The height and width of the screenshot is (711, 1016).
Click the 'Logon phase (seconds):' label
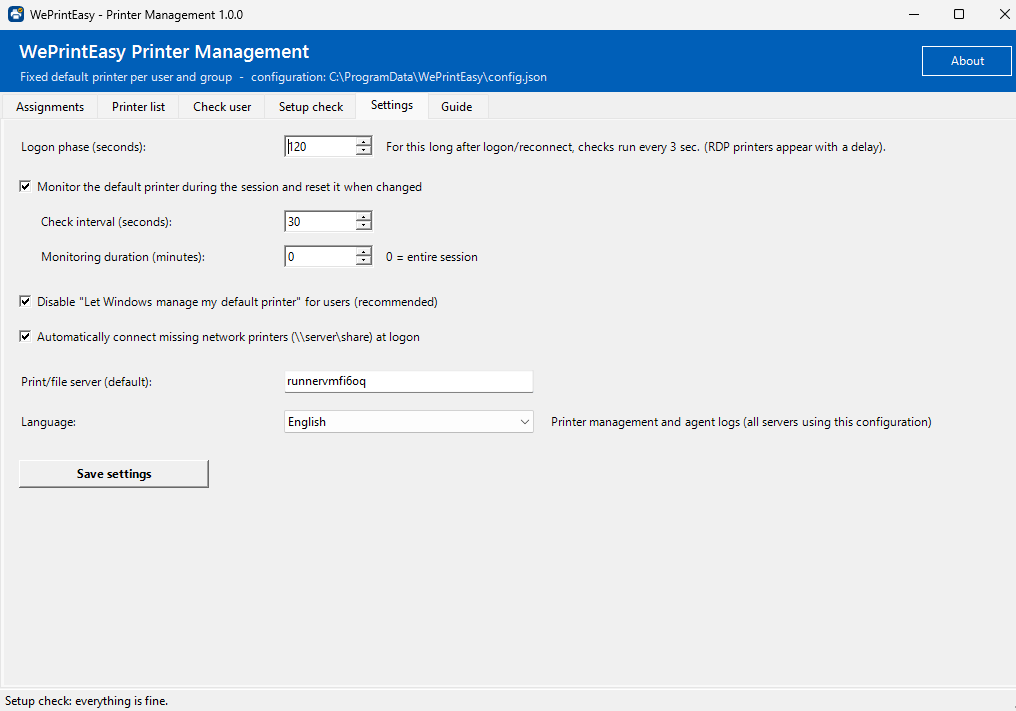[x=84, y=147]
